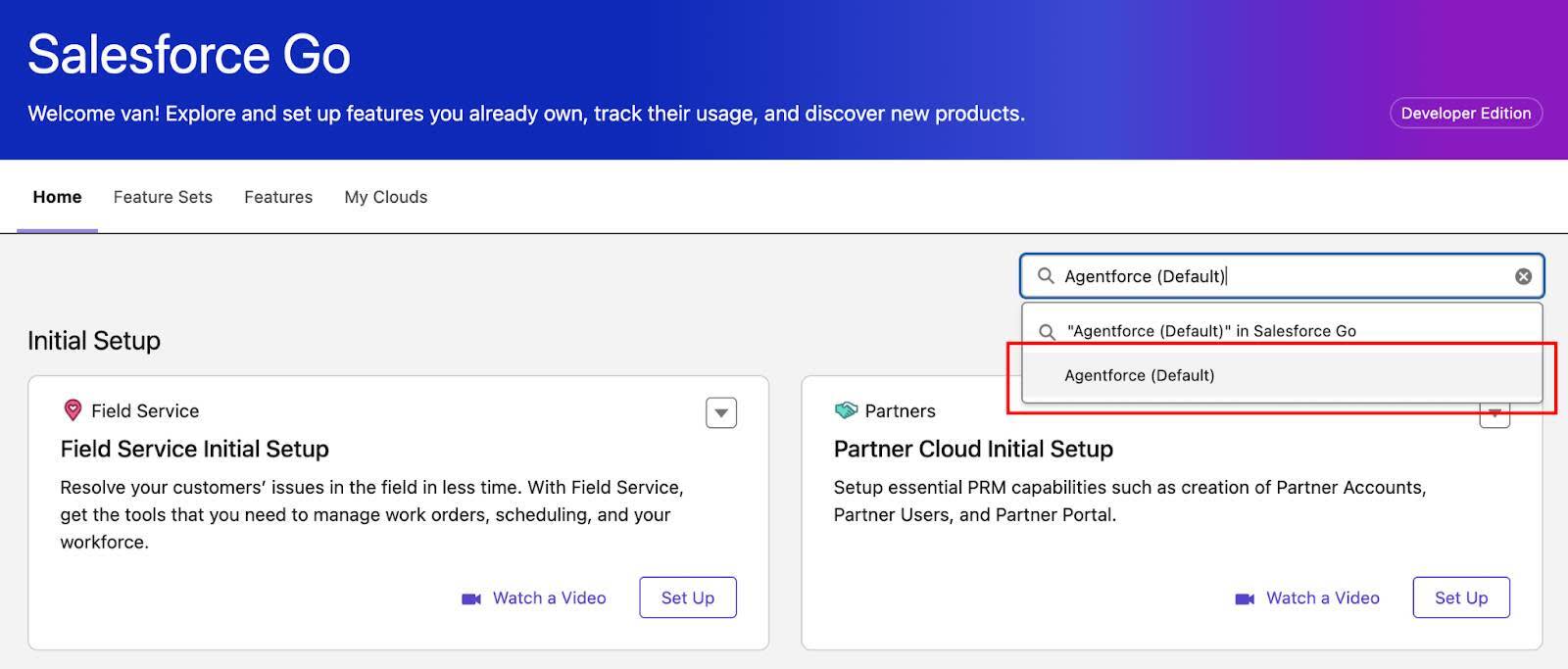
Task: Click the Salesforce Go header title
Action: pyautogui.click(x=189, y=54)
